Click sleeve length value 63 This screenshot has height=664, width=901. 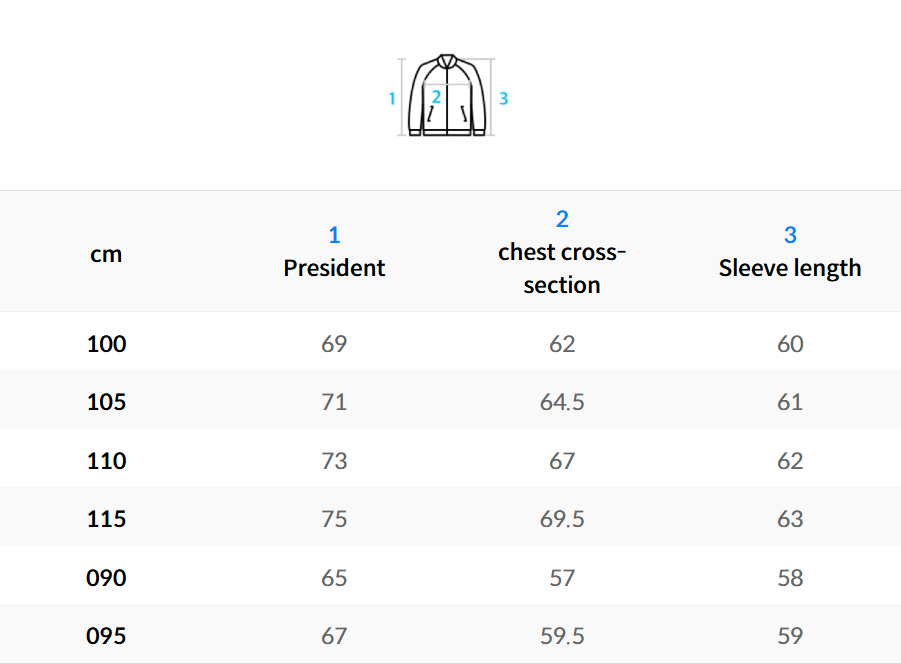pyautogui.click(x=790, y=519)
